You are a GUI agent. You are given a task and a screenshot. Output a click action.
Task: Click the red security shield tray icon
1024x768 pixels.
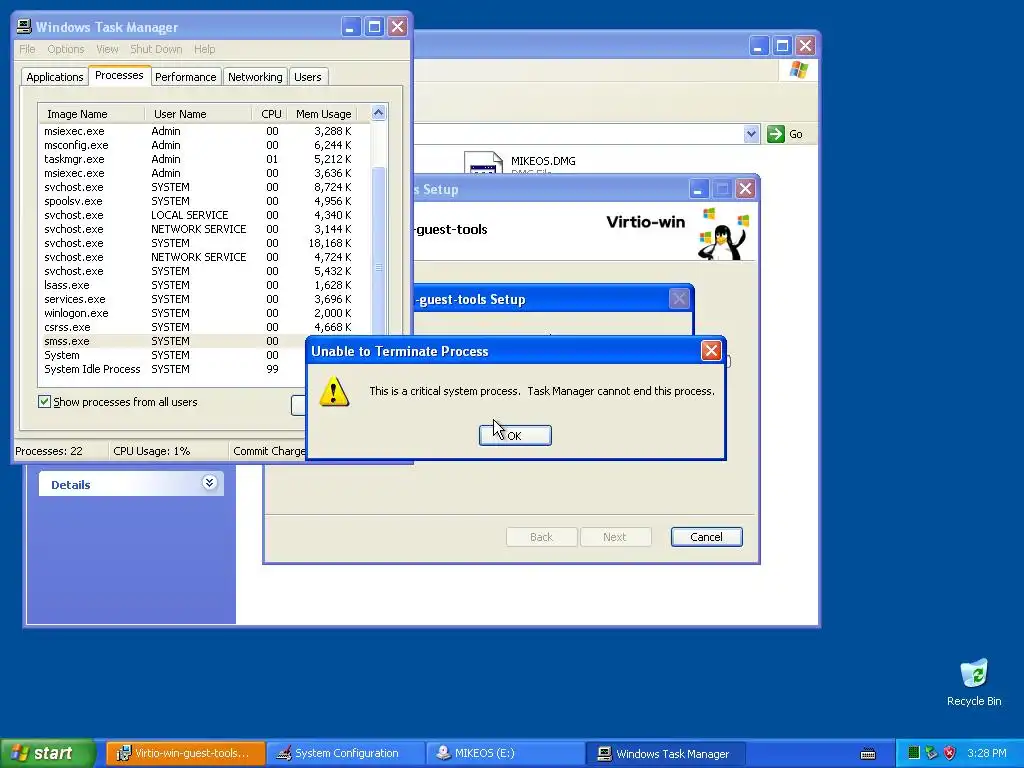pos(950,754)
